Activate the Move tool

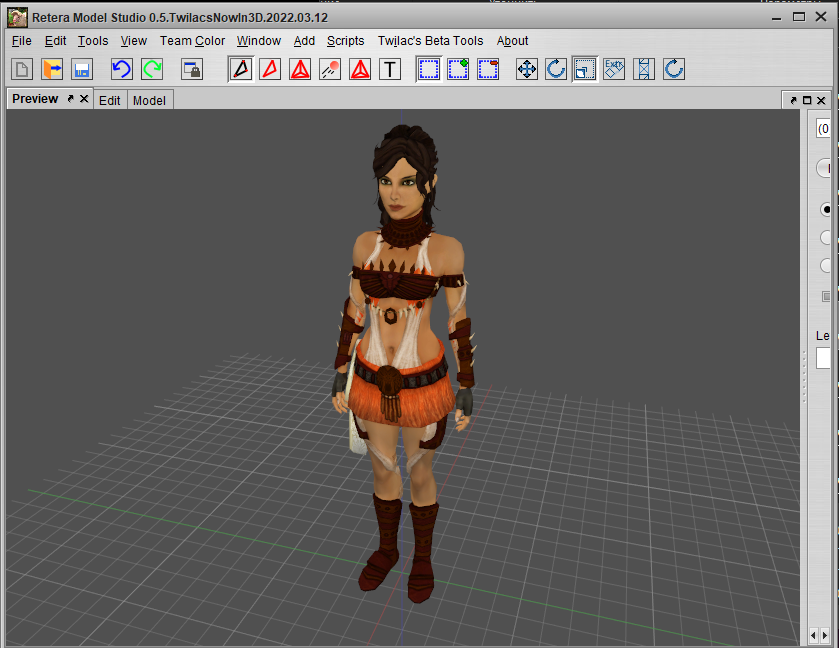527,70
